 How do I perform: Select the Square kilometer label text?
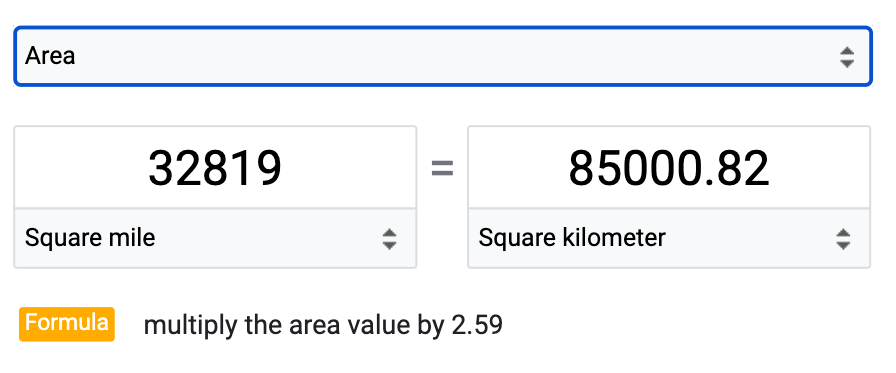coord(572,238)
